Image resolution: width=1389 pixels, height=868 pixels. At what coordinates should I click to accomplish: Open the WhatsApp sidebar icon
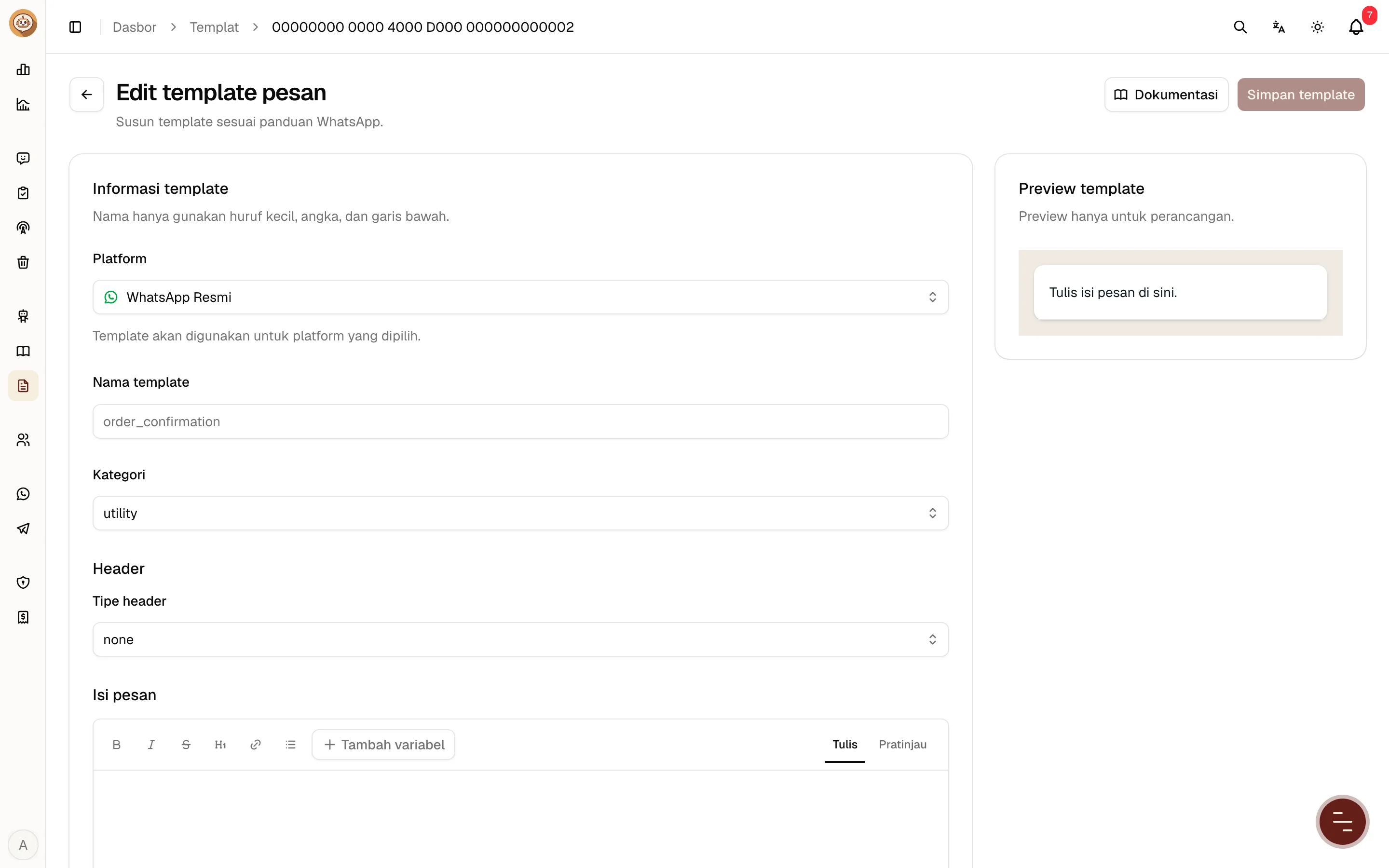(x=23, y=494)
